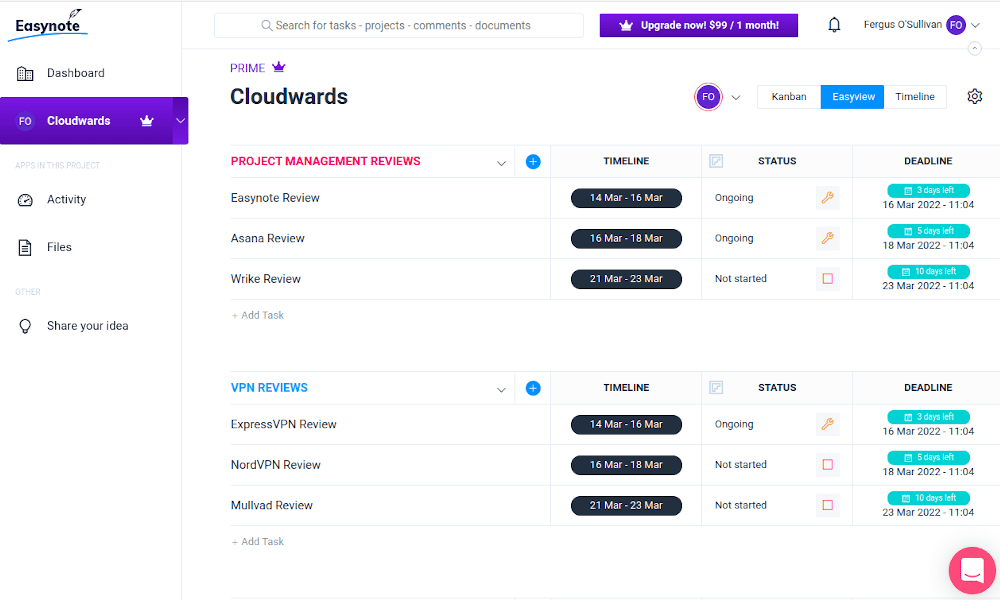
Task: Open the Asana Review task
Action: [x=267, y=238]
